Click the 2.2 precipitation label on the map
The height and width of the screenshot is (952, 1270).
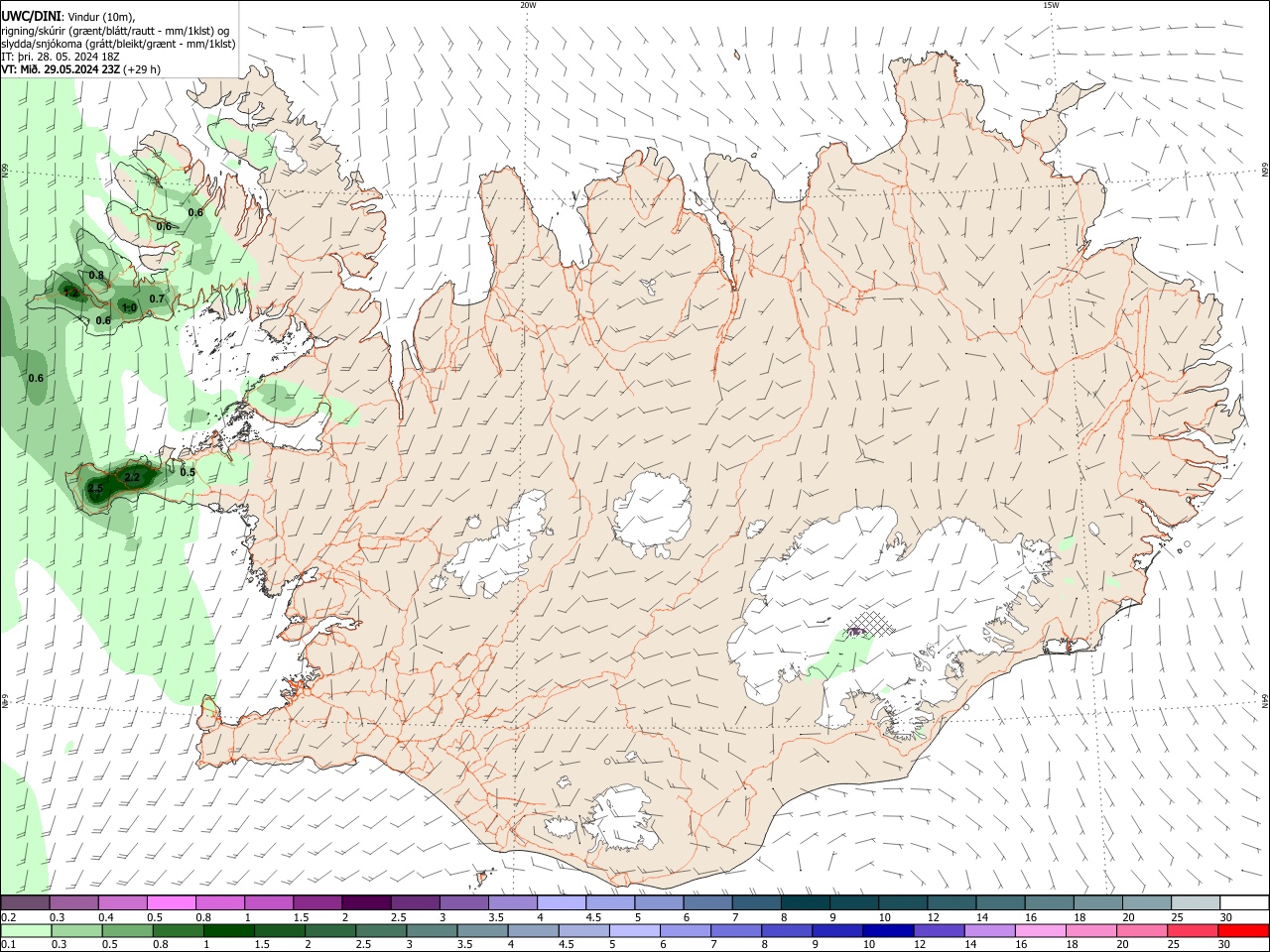click(133, 478)
